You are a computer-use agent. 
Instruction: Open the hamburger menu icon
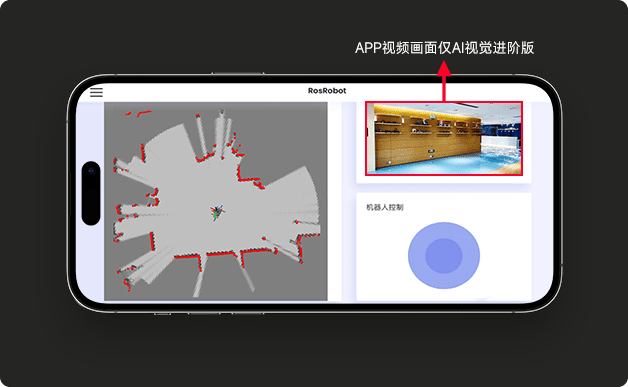(x=96, y=92)
